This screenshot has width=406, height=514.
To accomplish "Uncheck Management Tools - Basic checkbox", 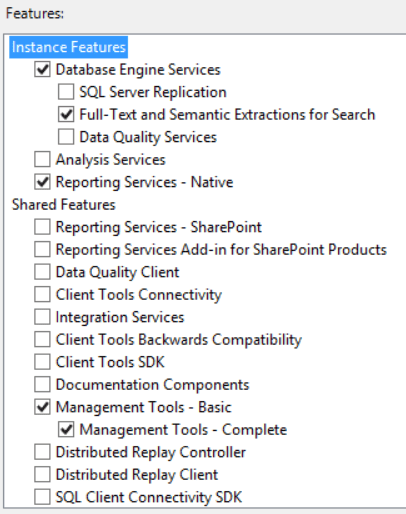I will (42, 407).
